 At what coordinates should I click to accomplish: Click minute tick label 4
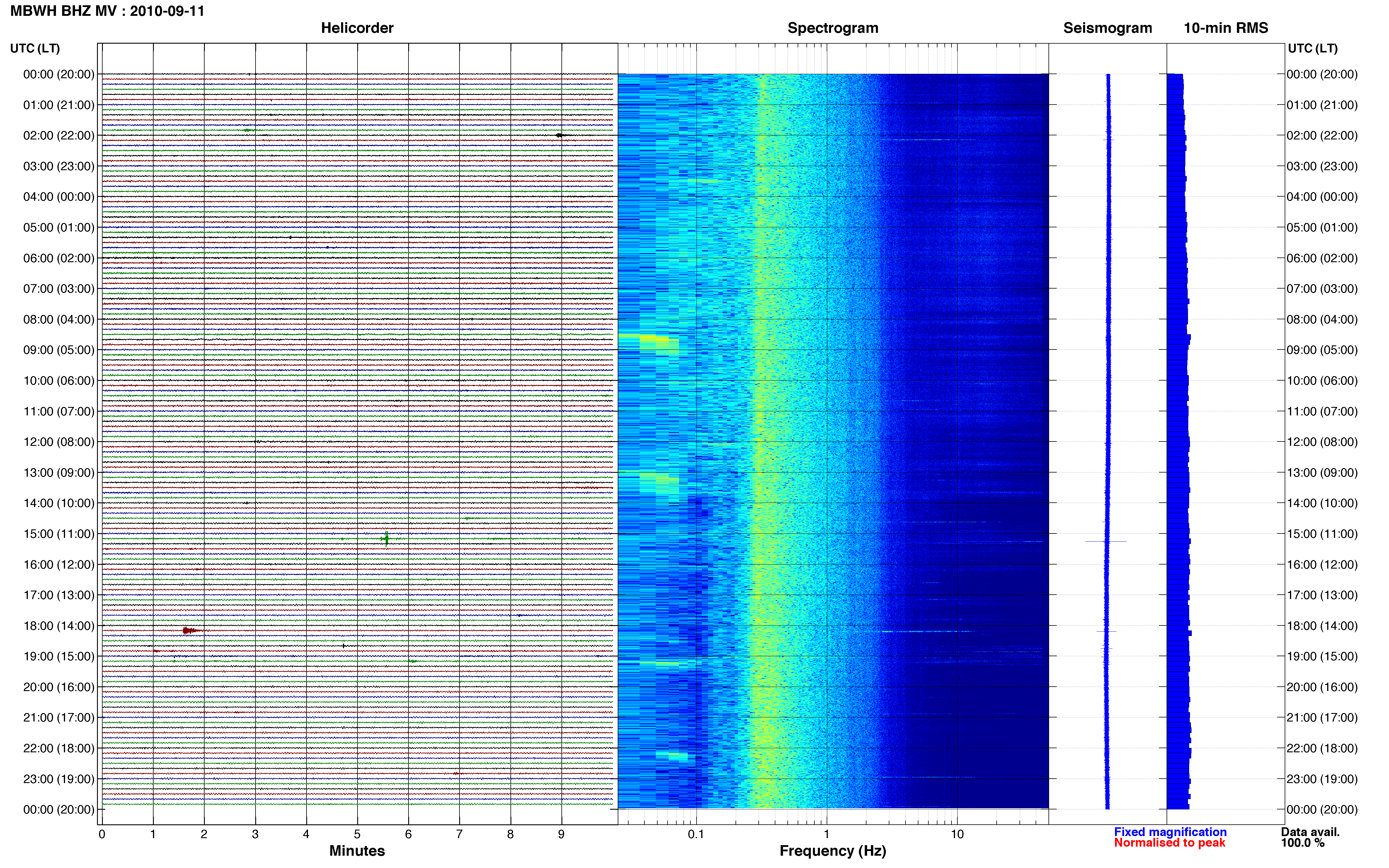coord(306,834)
